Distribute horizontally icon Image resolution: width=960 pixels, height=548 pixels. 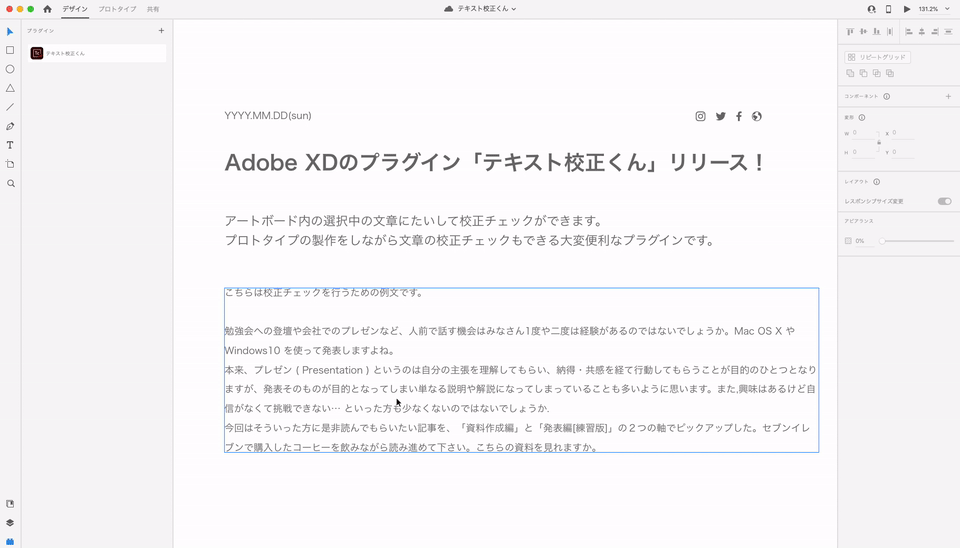click(948, 31)
